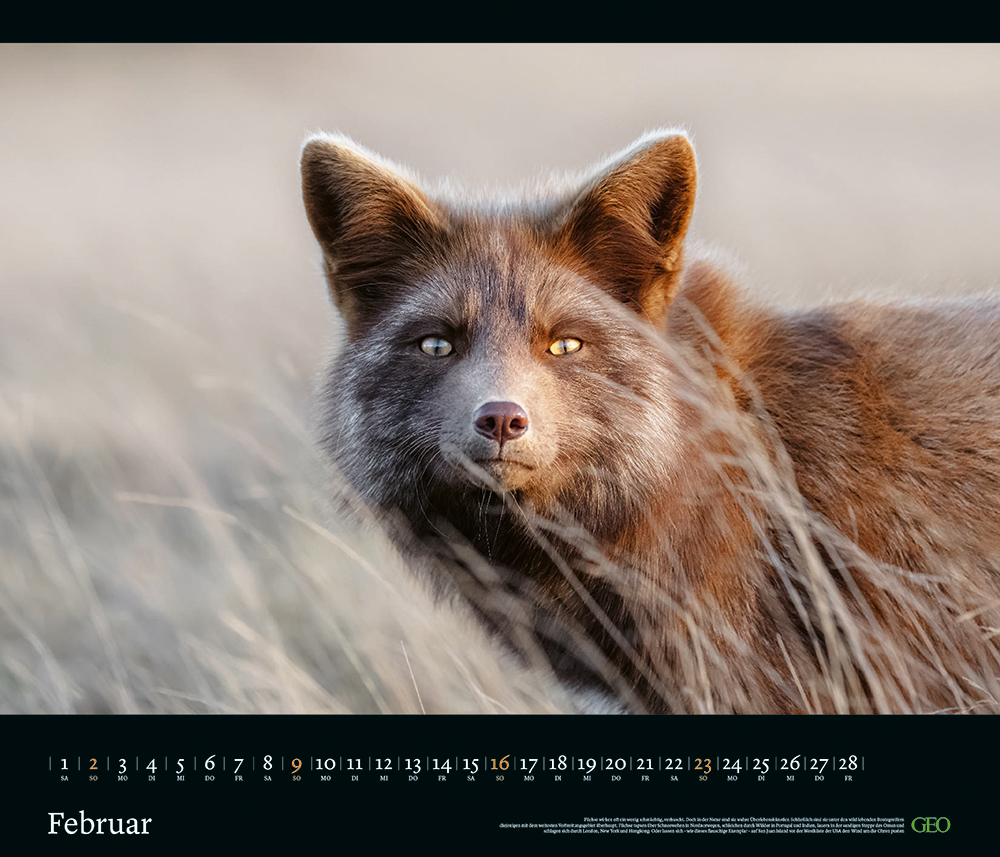Click the fox photograph
Viewport: 1000px width, 857px height.
[x=500, y=378]
